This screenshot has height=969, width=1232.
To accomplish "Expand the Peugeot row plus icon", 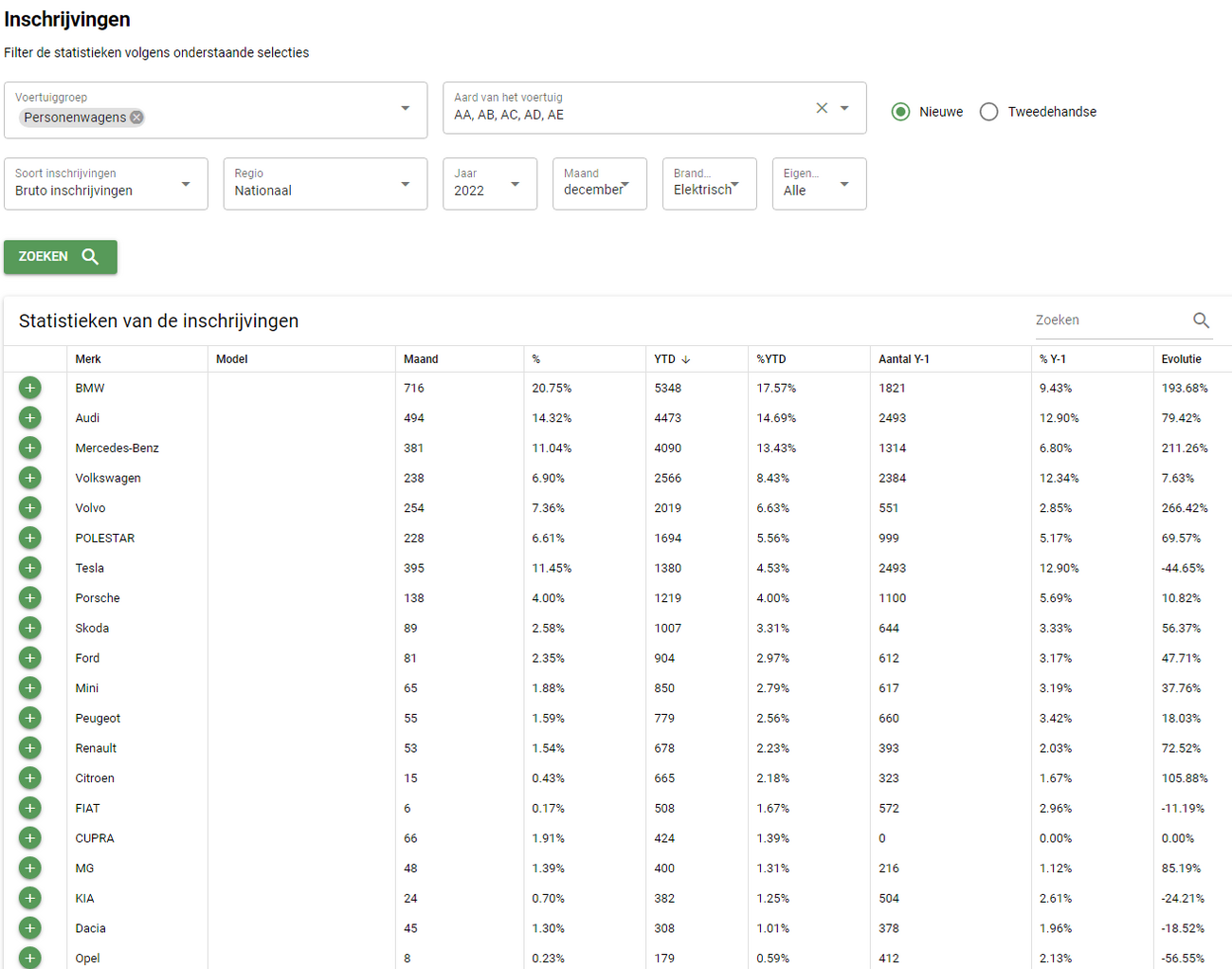I will tap(30, 718).
